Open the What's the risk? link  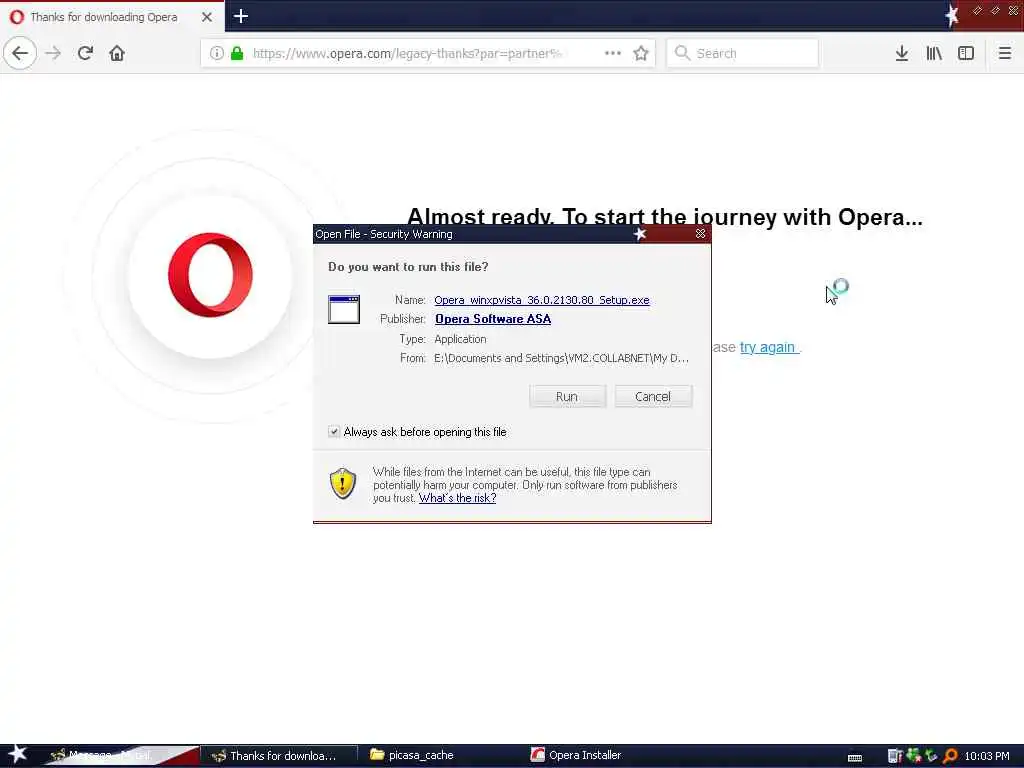pyautogui.click(x=457, y=498)
